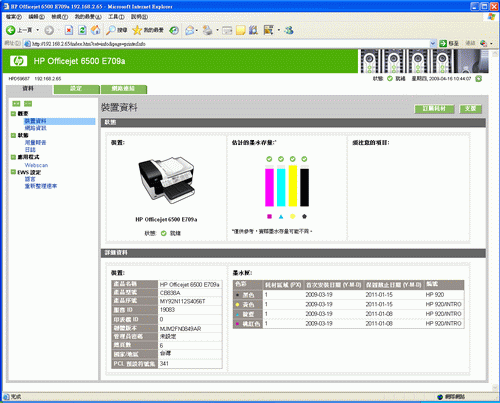500x403 pixels.
Task: Open the usage report link under 狀態
Action: tap(35, 143)
